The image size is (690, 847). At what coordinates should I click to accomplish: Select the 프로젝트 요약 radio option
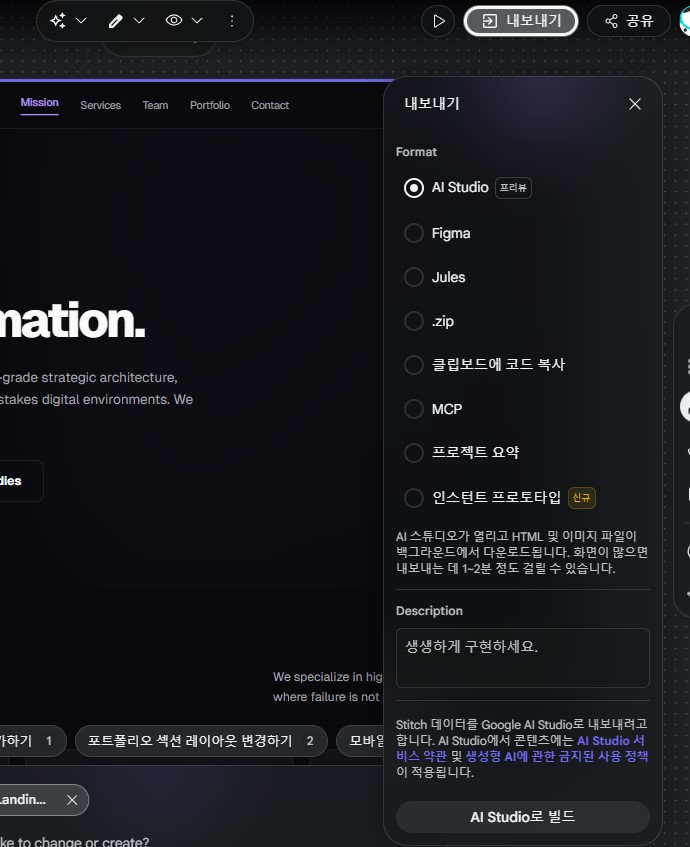click(x=414, y=453)
